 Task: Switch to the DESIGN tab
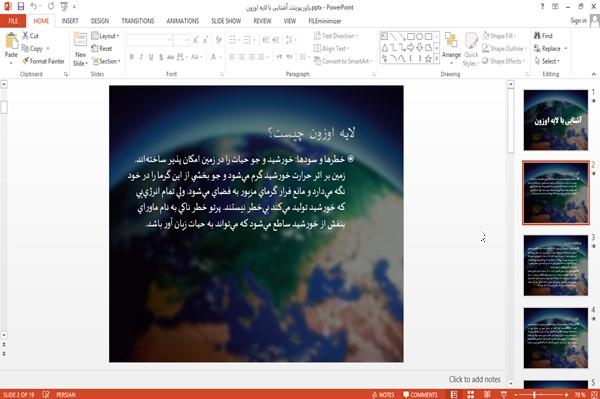point(100,21)
